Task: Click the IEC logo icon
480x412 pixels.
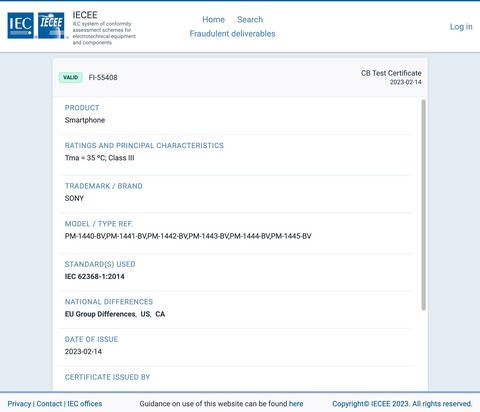Action: [x=21, y=26]
